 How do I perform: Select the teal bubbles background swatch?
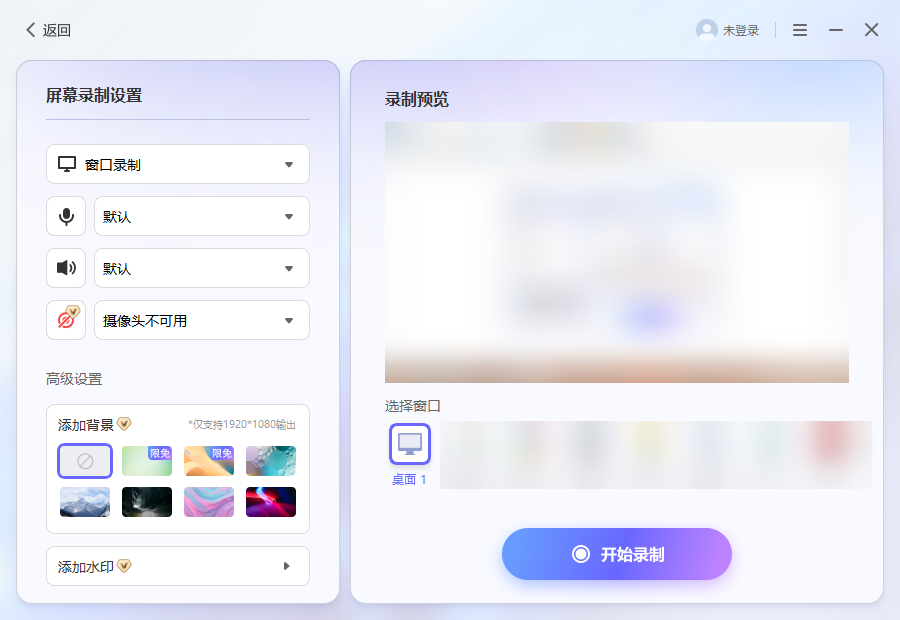click(270, 461)
